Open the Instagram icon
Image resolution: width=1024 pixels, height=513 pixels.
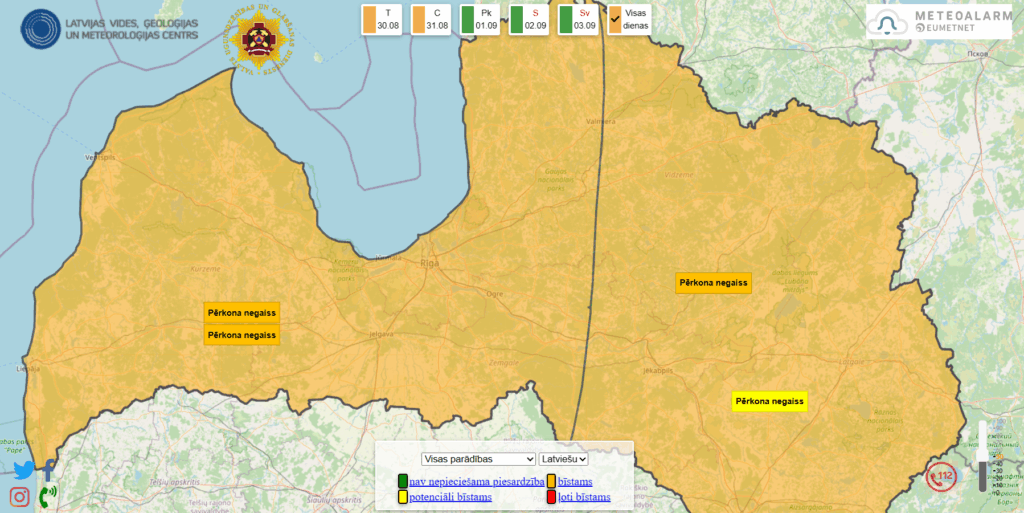20,496
